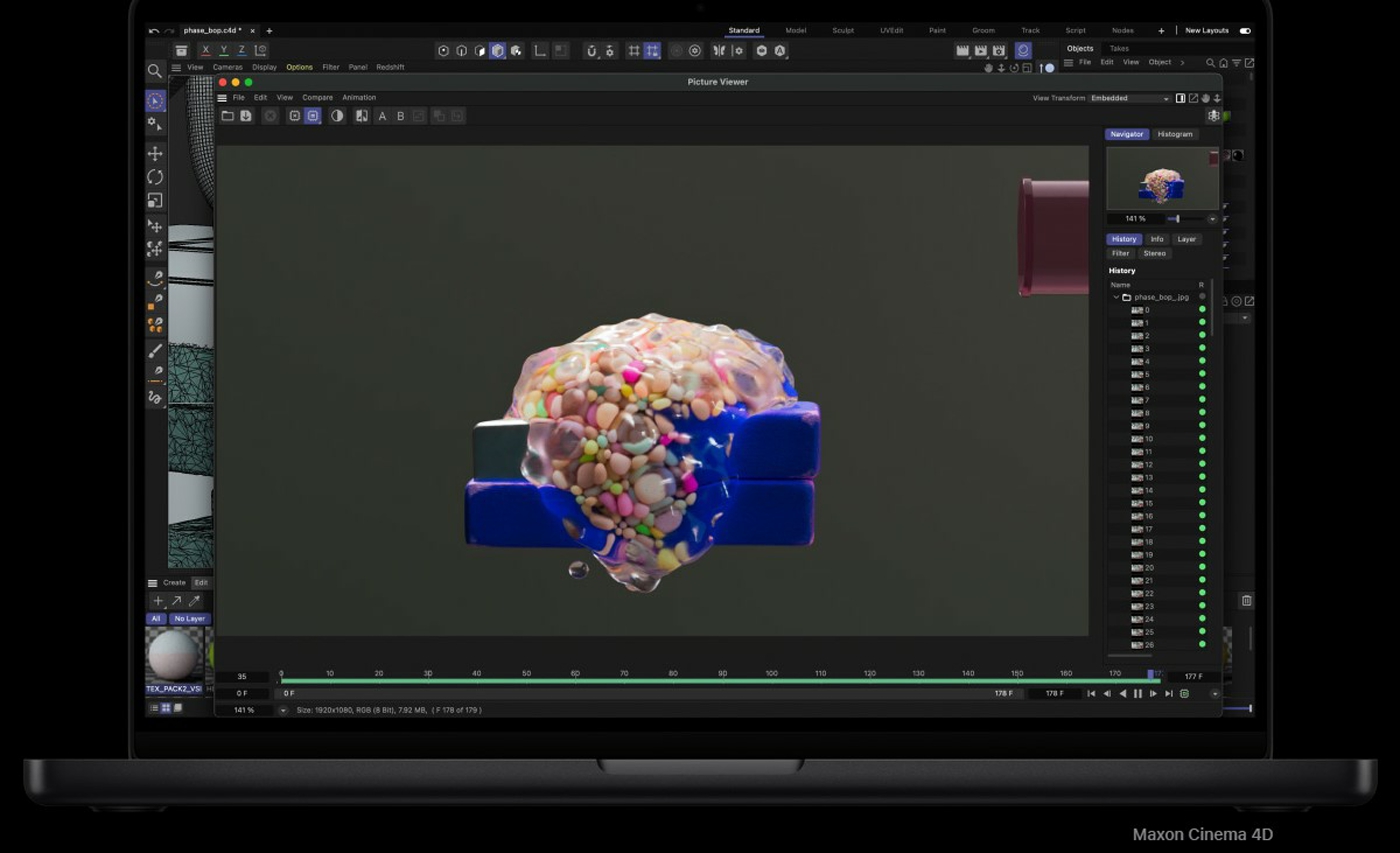The image size is (1400, 853).
Task: Click the B compare button
Action: pos(400,116)
